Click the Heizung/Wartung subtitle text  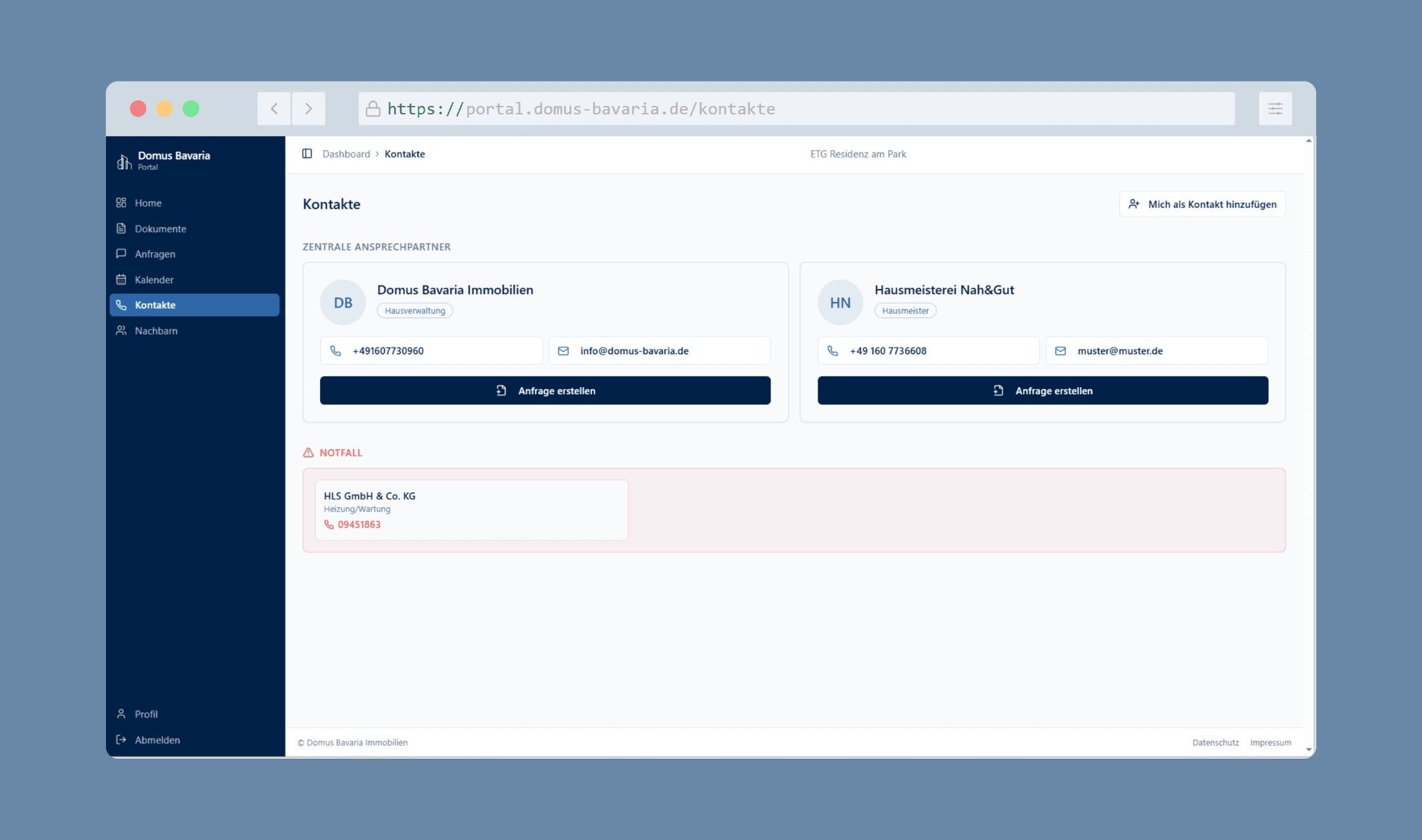357,509
